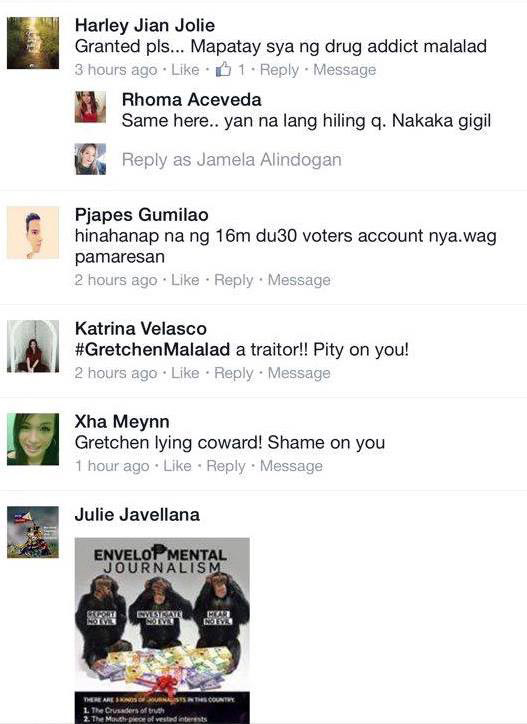The height and width of the screenshot is (724, 527).
Task: Open the Envelopmental Journalism image
Action: click(162, 631)
